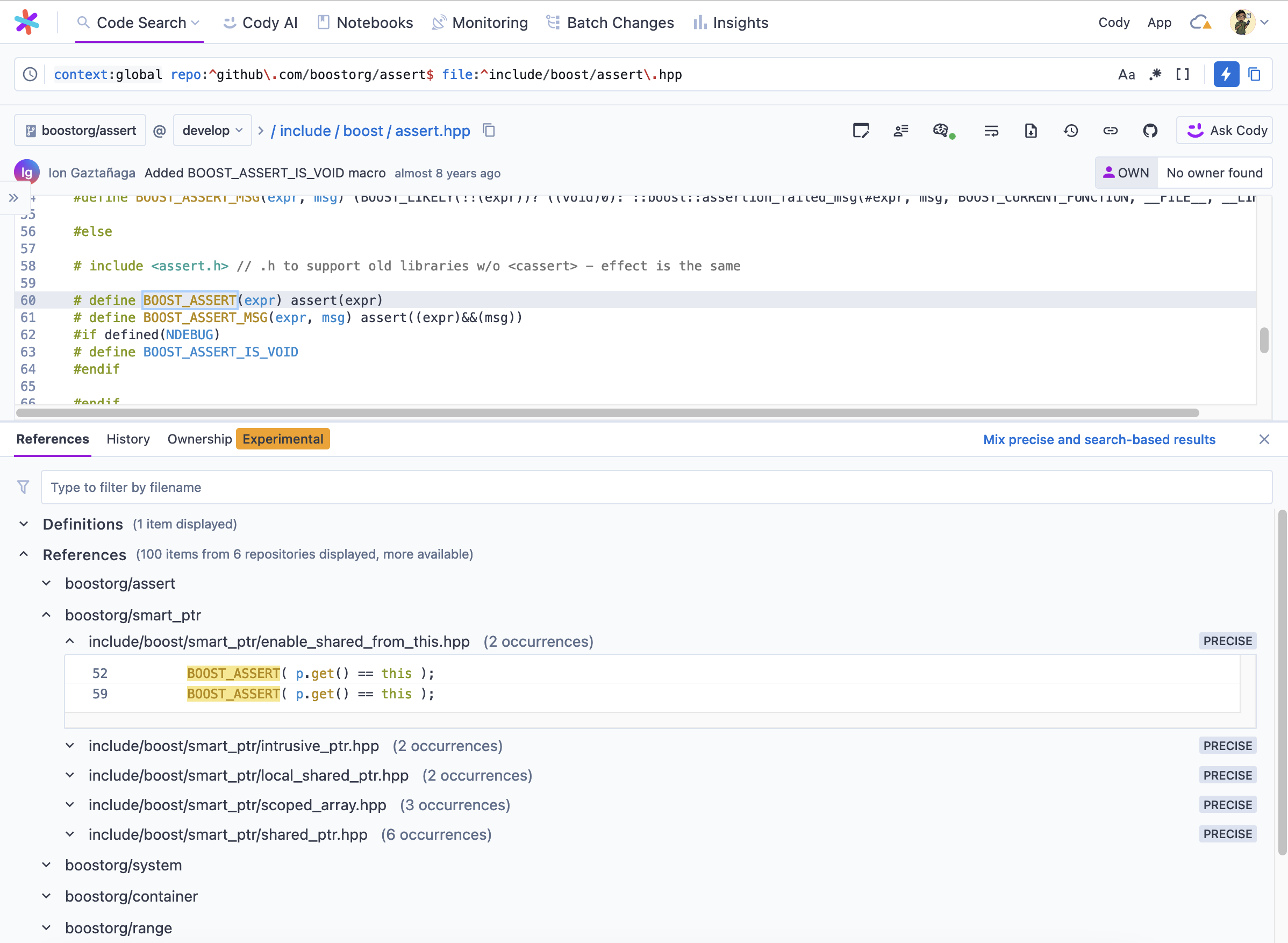The width and height of the screenshot is (1288, 943).
Task: Open the user avatar menu
Action: 1248,22
